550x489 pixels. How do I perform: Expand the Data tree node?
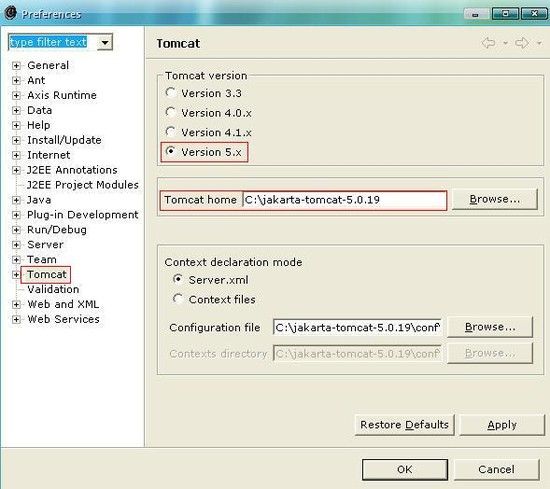pos(16,110)
